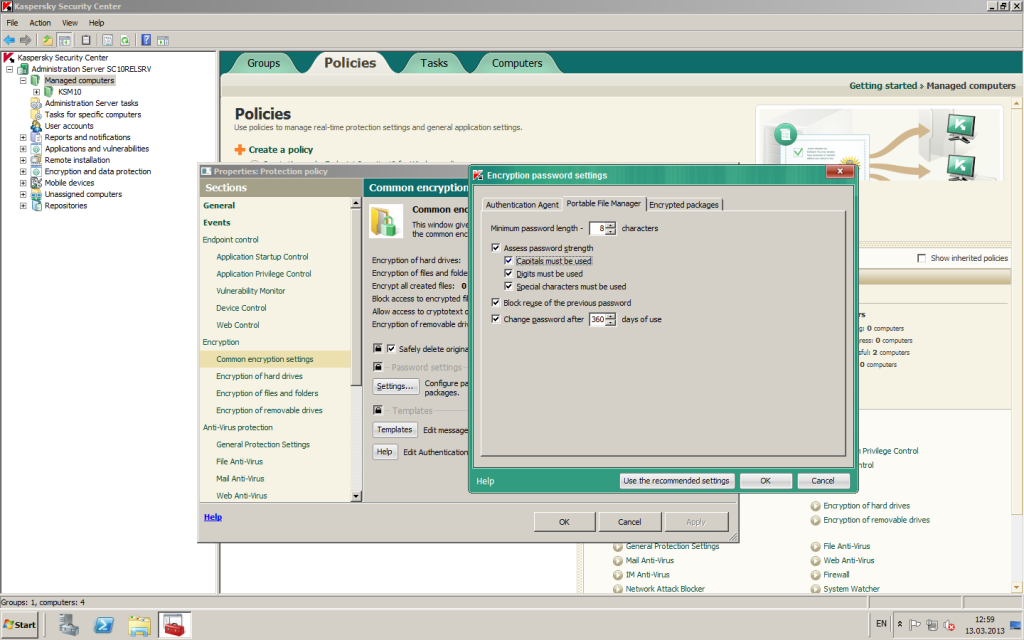Click the Mobile devices icon
The height and width of the screenshot is (640, 1024).
tap(36, 183)
